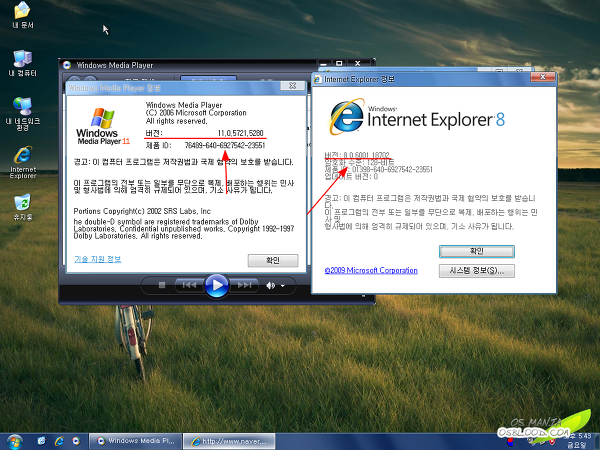
Task: Close the Windows Media Player 정보 dialog
Action: click(x=292, y=86)
